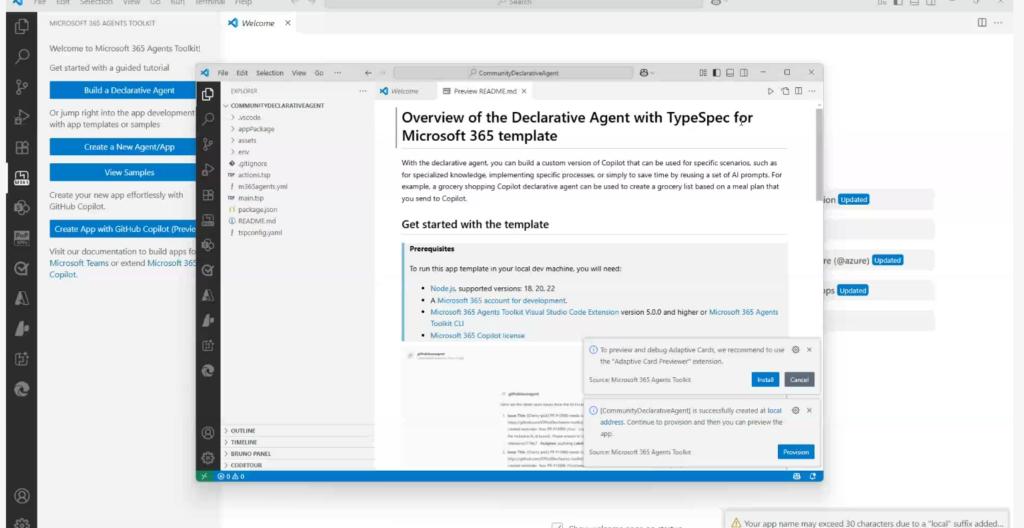Image resolution: width=1024 pixels, height=528 pixels.
Task: Open Edit menu in front window
Action: tap(242, 73)
